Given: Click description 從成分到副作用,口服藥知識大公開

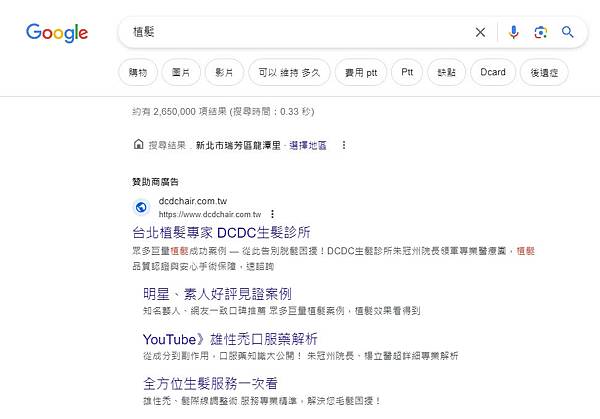Looking at the screenshot, I should point(300,356).
